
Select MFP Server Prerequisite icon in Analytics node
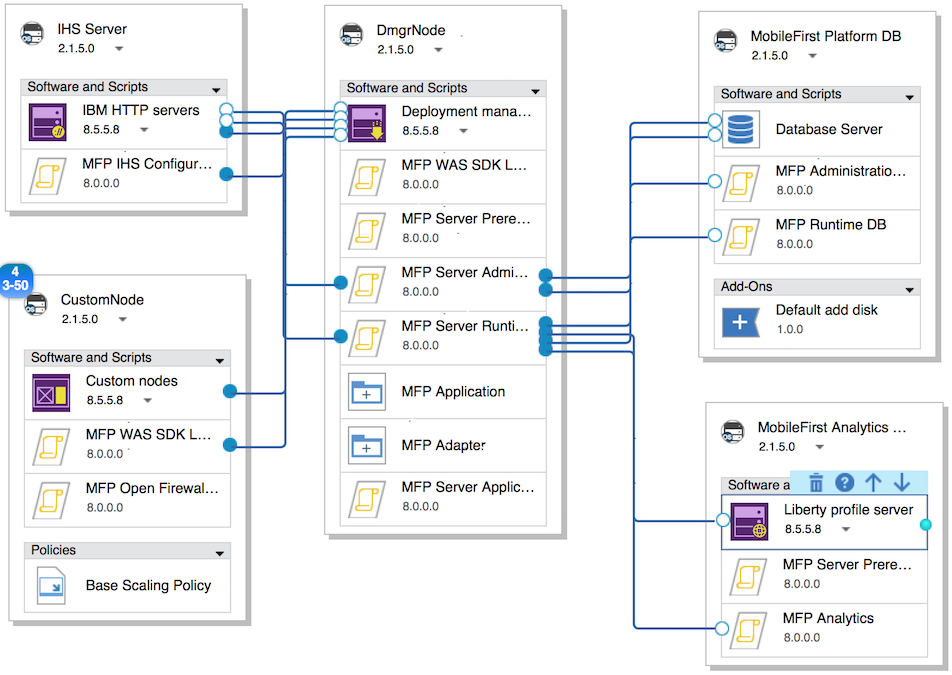tap(749, 577)
